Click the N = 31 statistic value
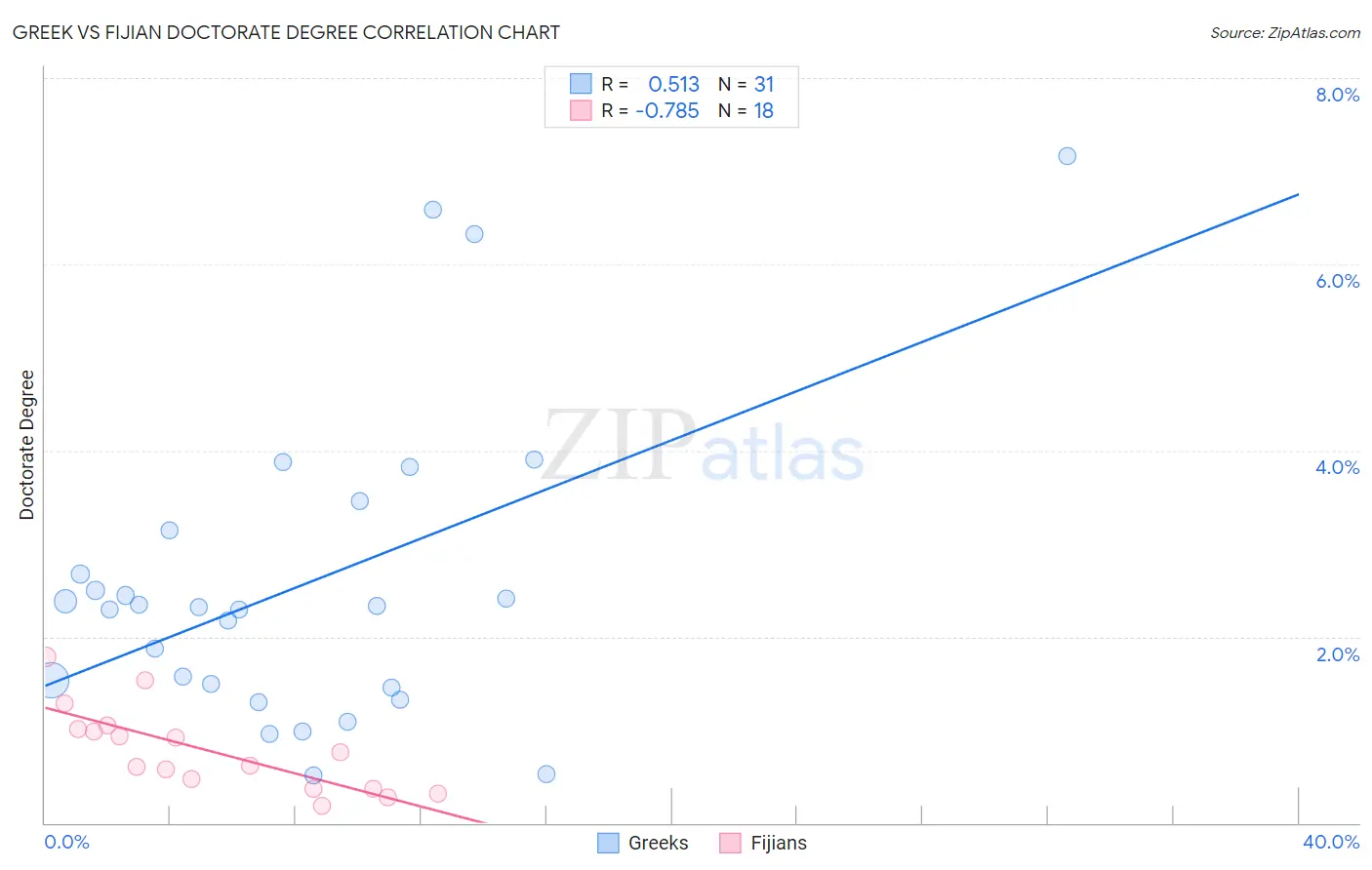 click(x=747, y=84)
